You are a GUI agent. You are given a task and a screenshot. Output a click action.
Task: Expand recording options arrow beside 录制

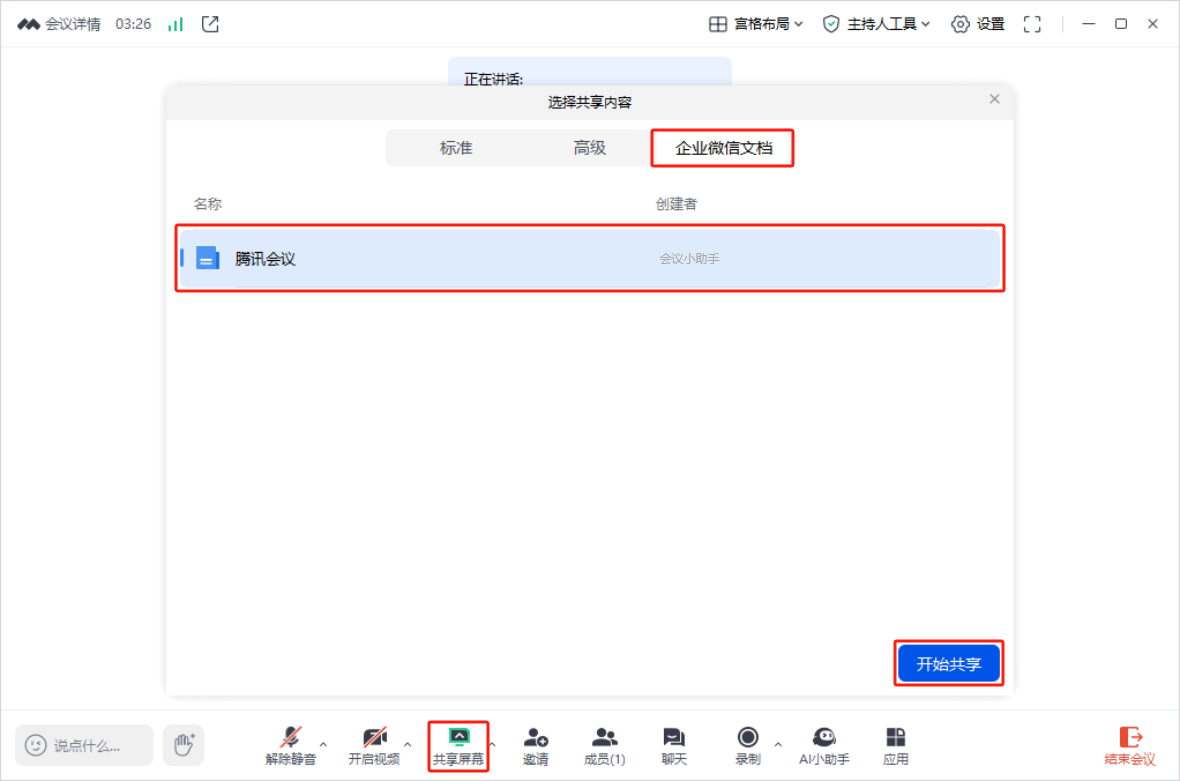click(x=778, y=745)
